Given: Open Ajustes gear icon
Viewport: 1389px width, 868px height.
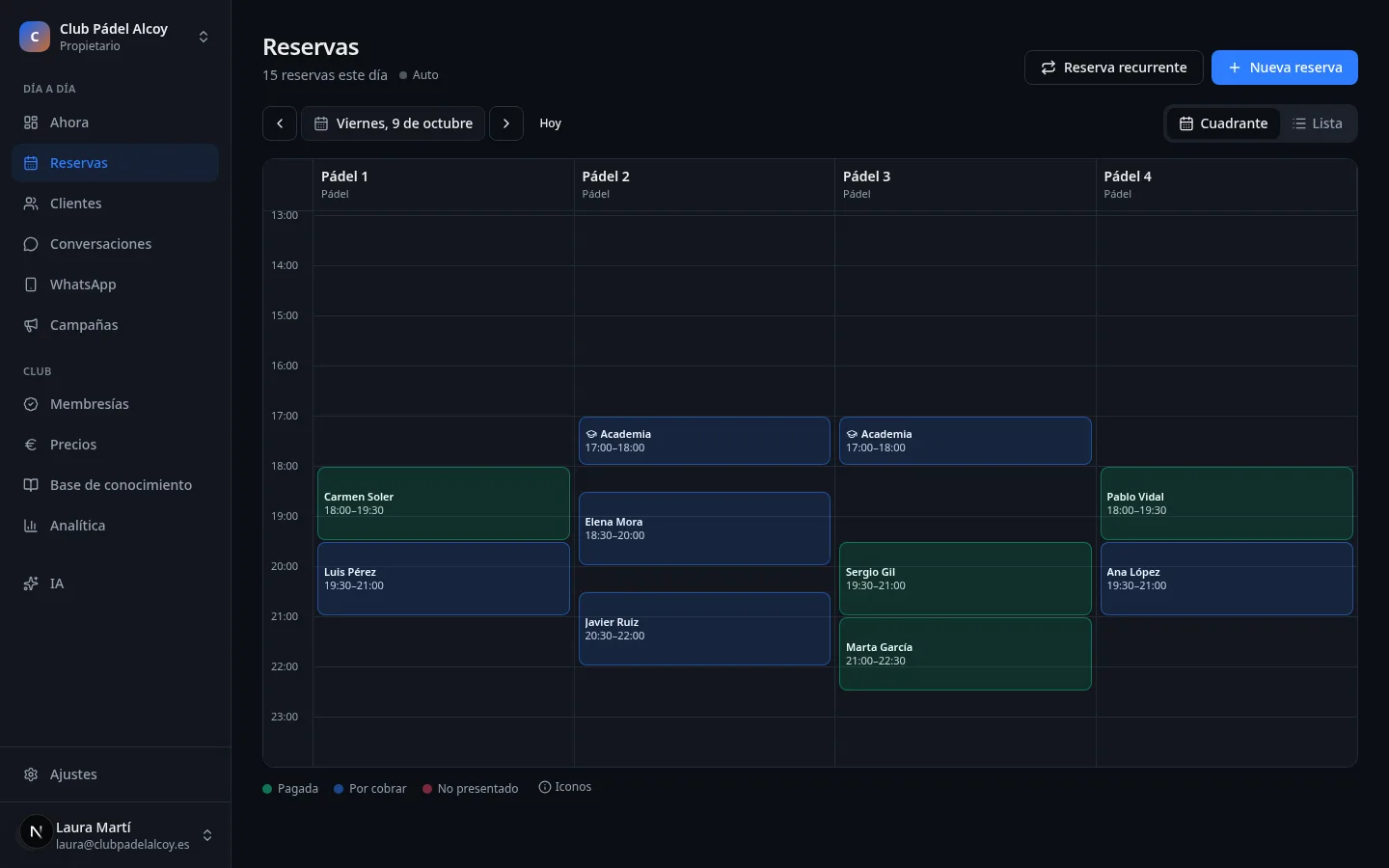Looking at the screenshot, I should (31, 774).
